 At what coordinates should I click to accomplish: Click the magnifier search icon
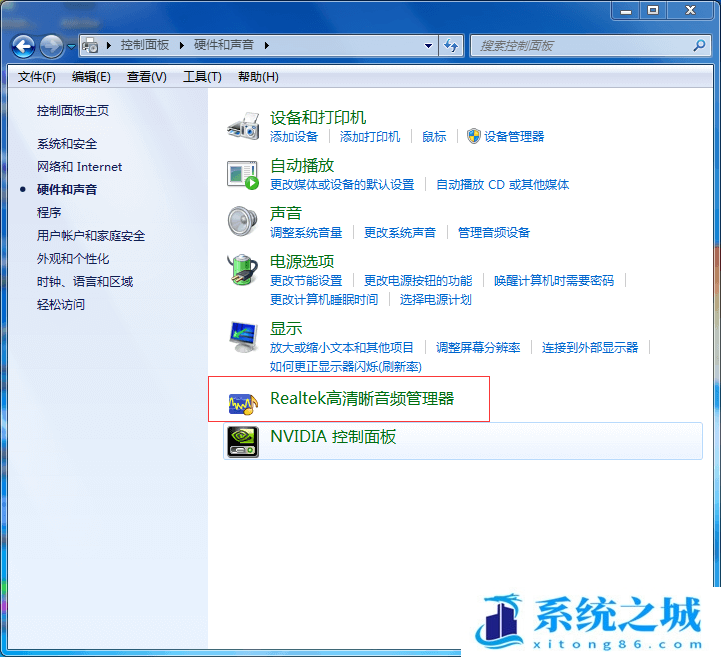(x=699, y=46)
